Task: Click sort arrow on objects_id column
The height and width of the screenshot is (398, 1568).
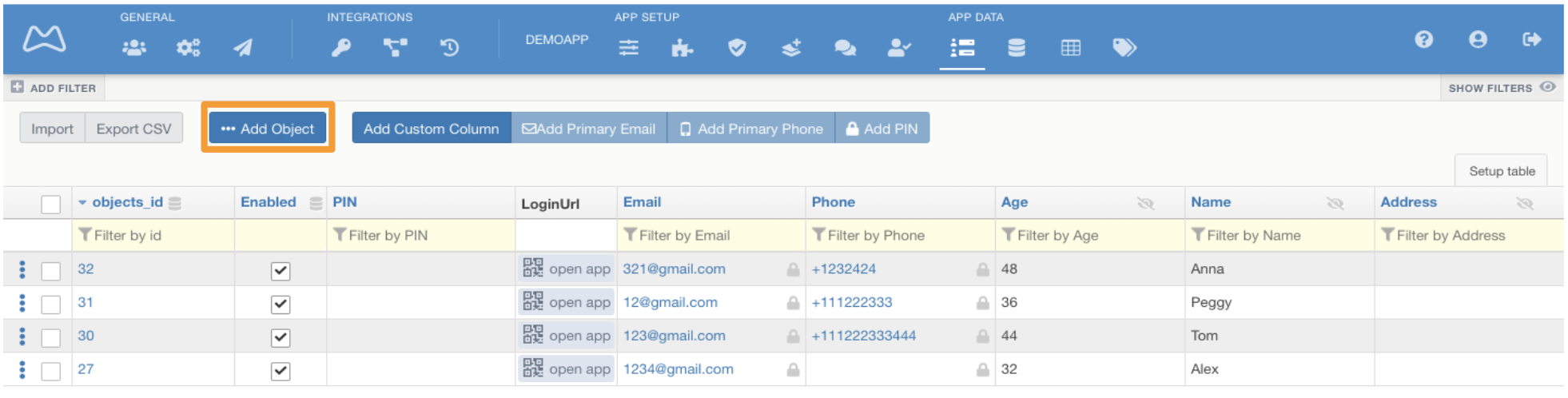Action: (x=82, y=203)
